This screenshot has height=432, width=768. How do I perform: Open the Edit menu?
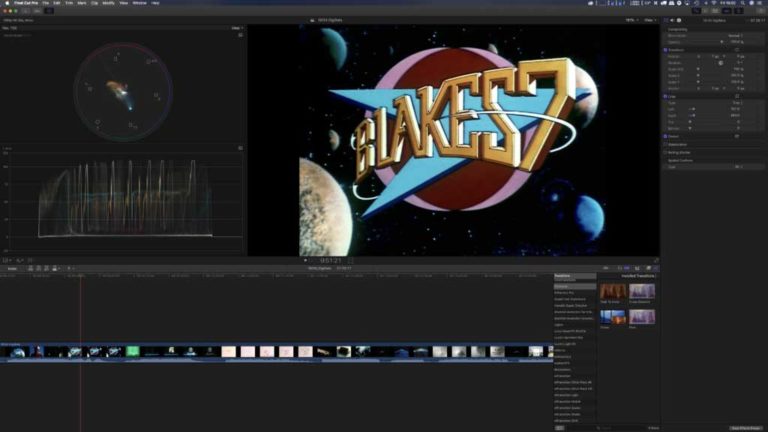[57, 3]
